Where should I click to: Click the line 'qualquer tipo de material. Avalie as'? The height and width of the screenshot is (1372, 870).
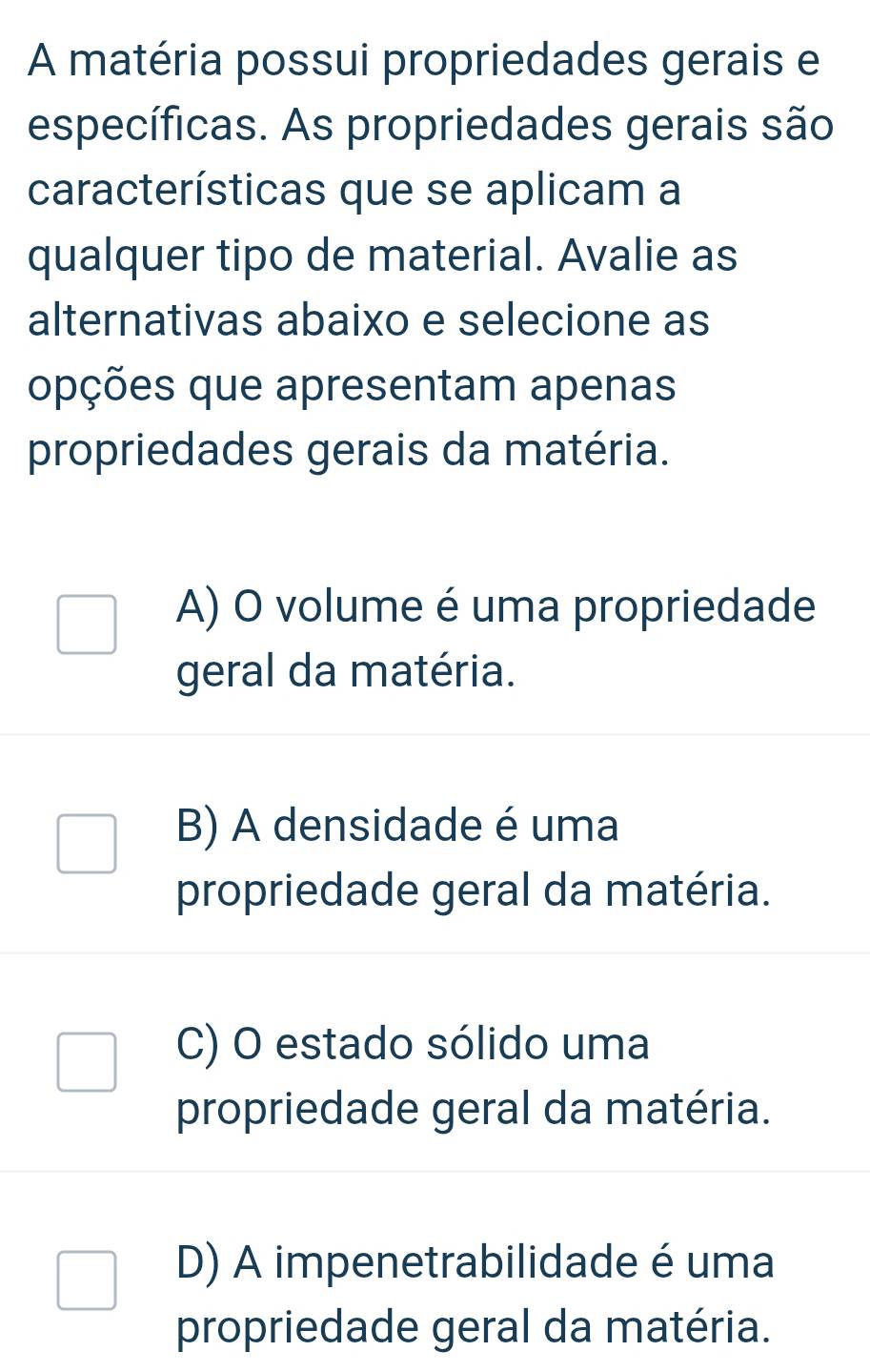click(382, 256)
